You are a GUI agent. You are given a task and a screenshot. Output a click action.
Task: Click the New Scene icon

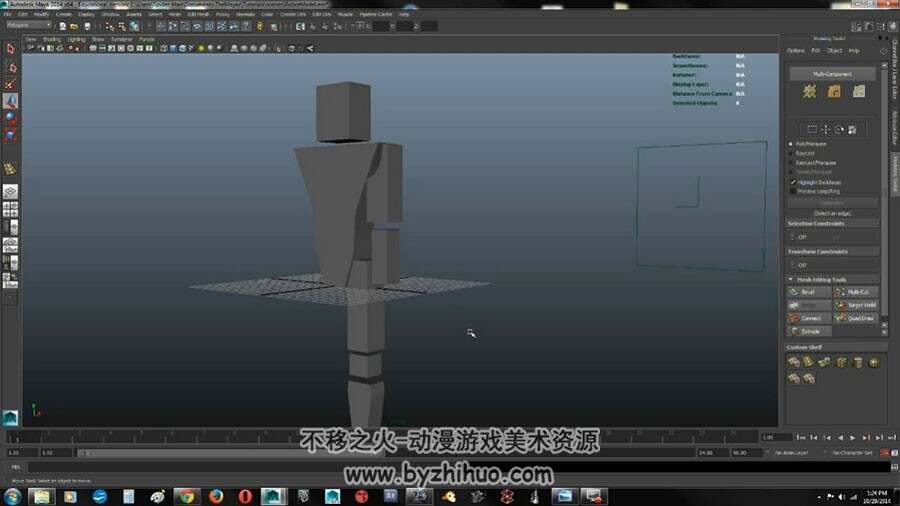[62, 26]
